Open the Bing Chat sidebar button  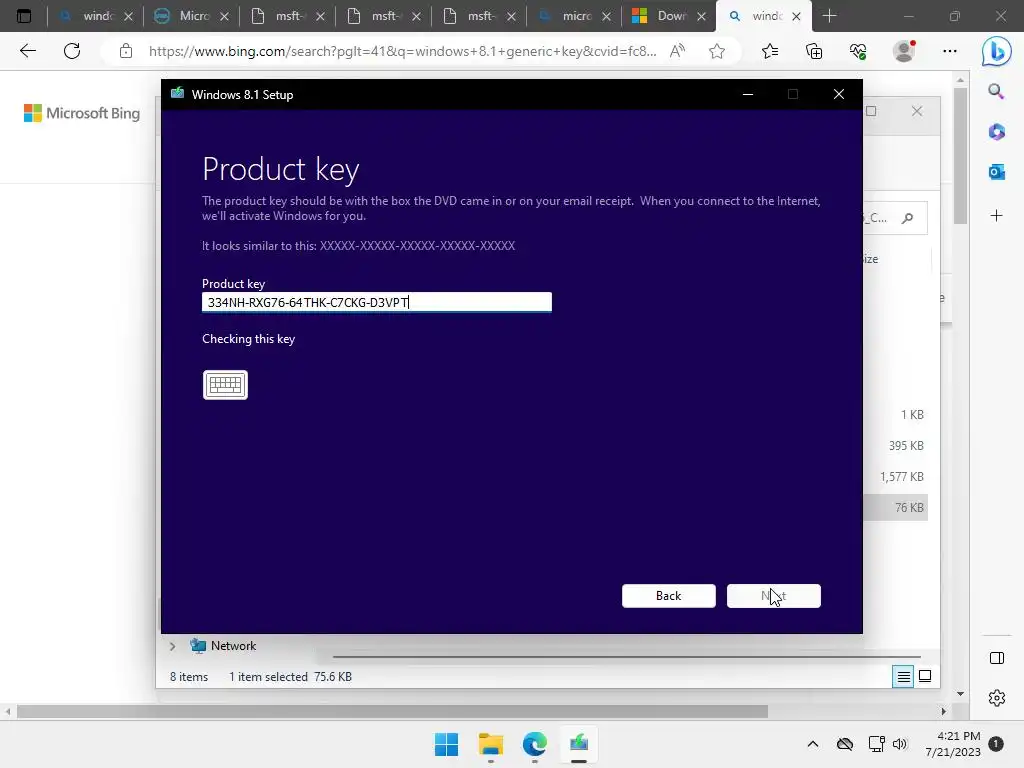click(997, 51)
